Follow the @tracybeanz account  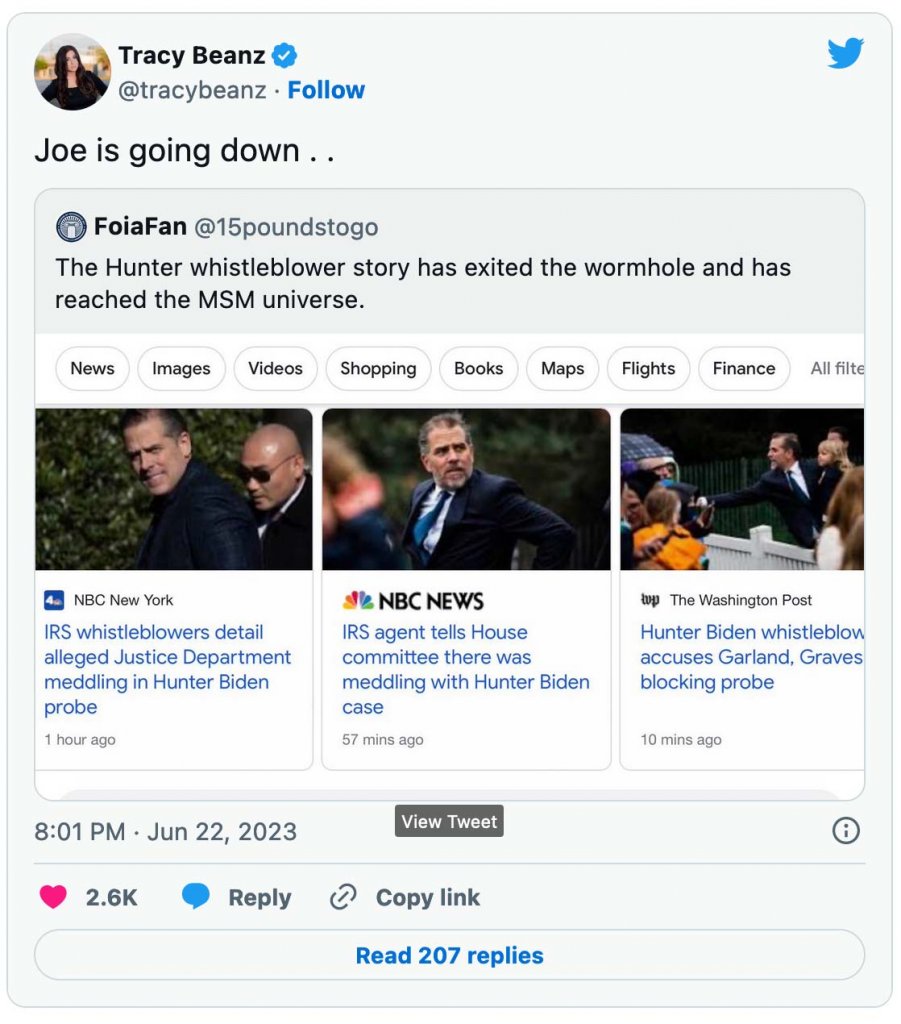(326, 90)
